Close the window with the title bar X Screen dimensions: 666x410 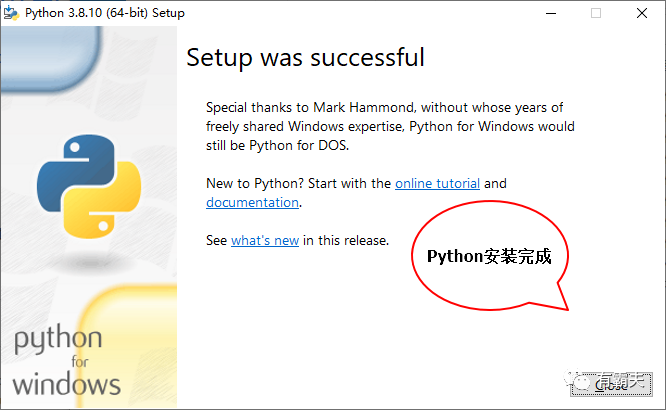click(642, 14)
